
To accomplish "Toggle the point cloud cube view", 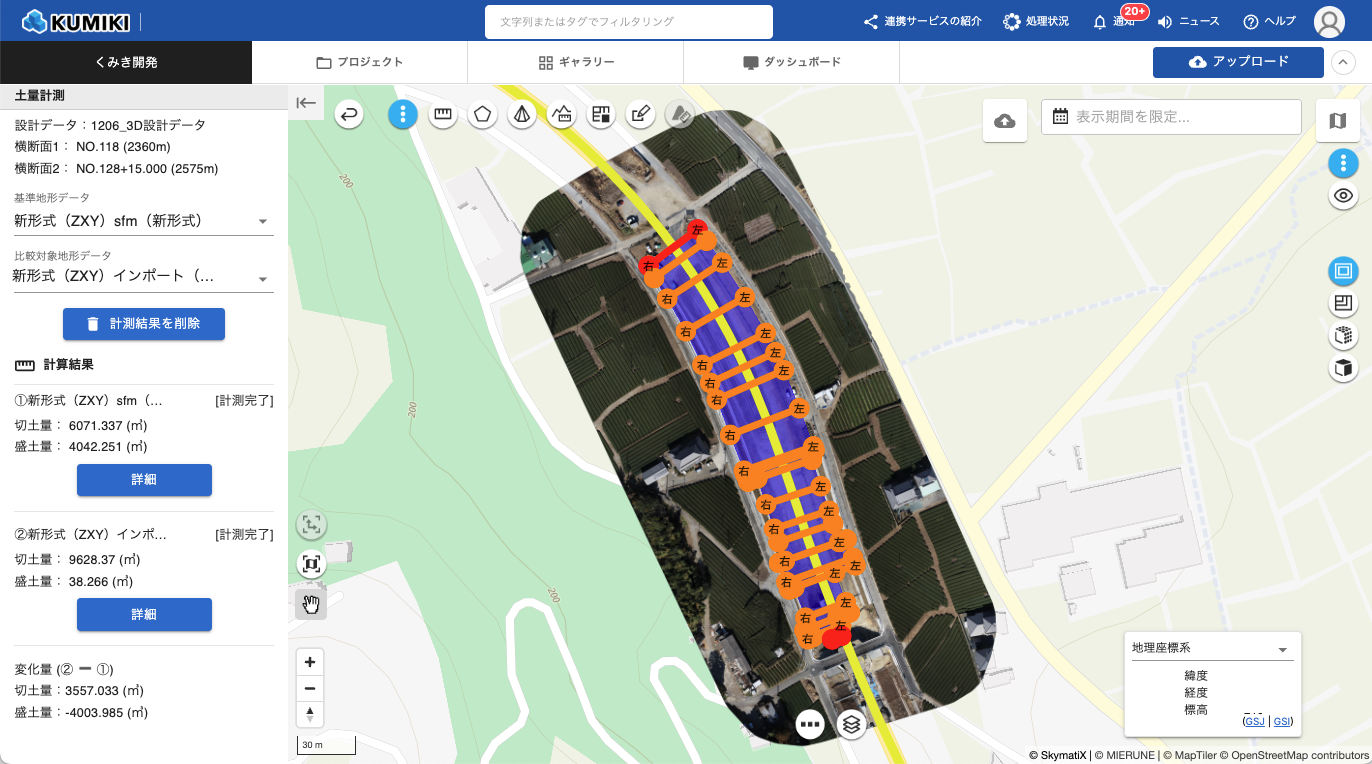I will pyautogui.click(x=1343, y=336).
